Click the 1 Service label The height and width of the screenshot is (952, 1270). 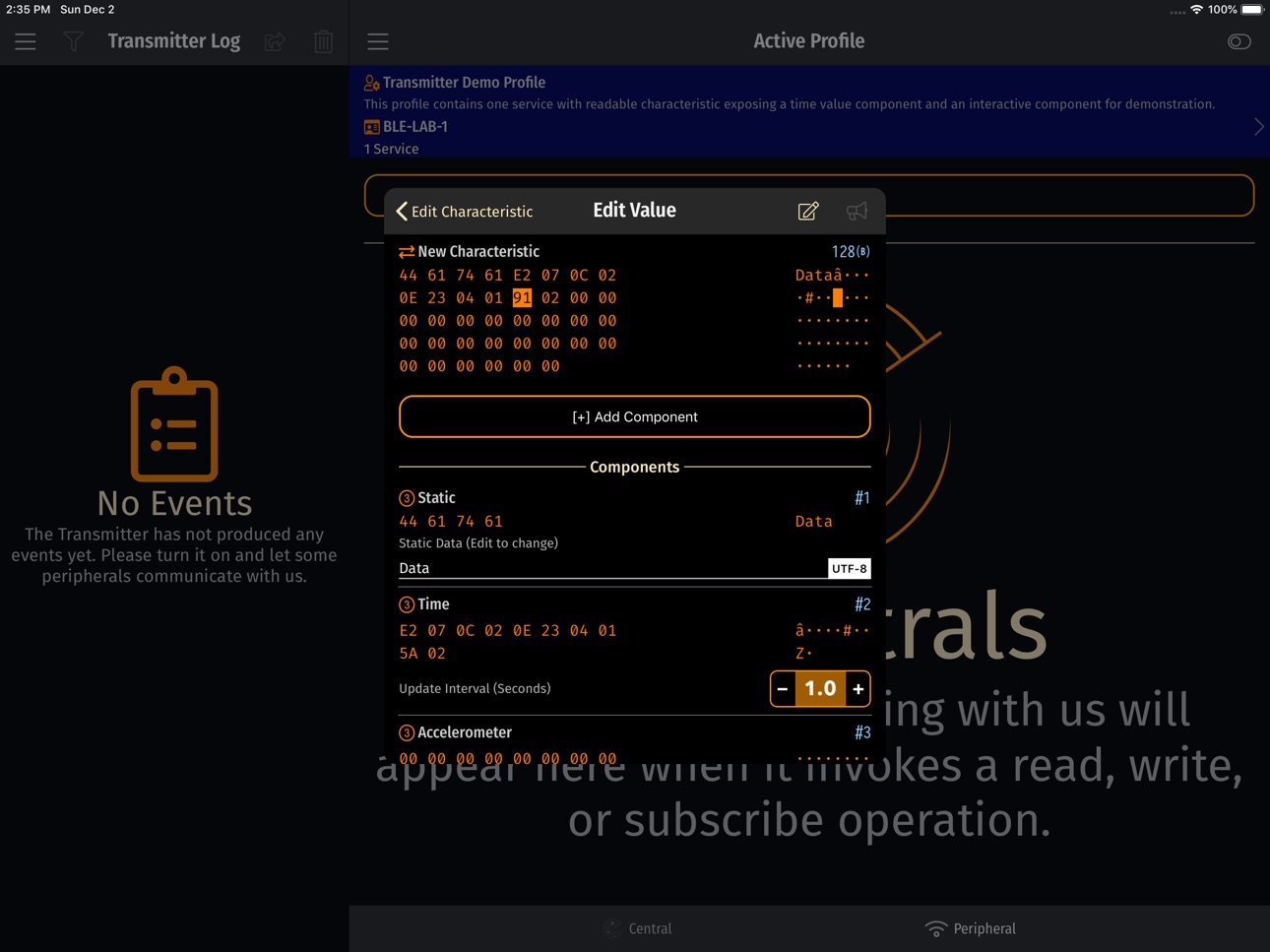point(391,149)
